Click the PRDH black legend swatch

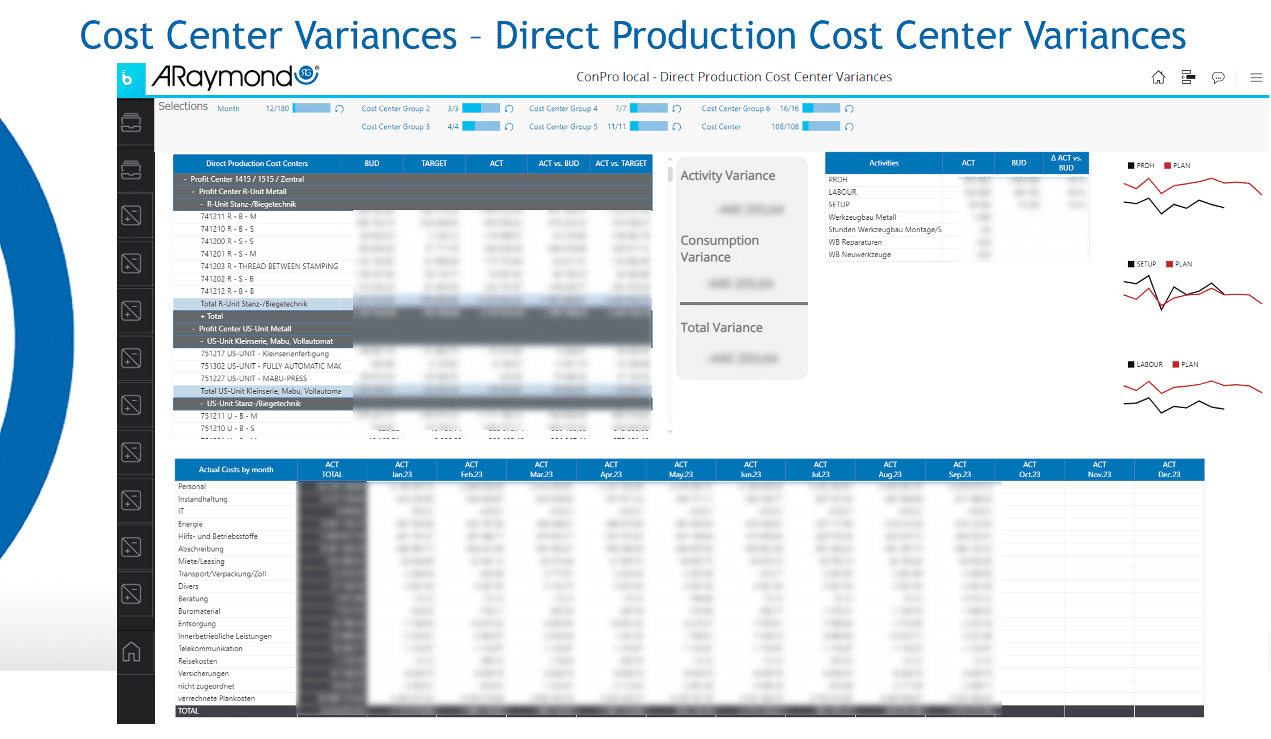click(x=1130, y=165)
